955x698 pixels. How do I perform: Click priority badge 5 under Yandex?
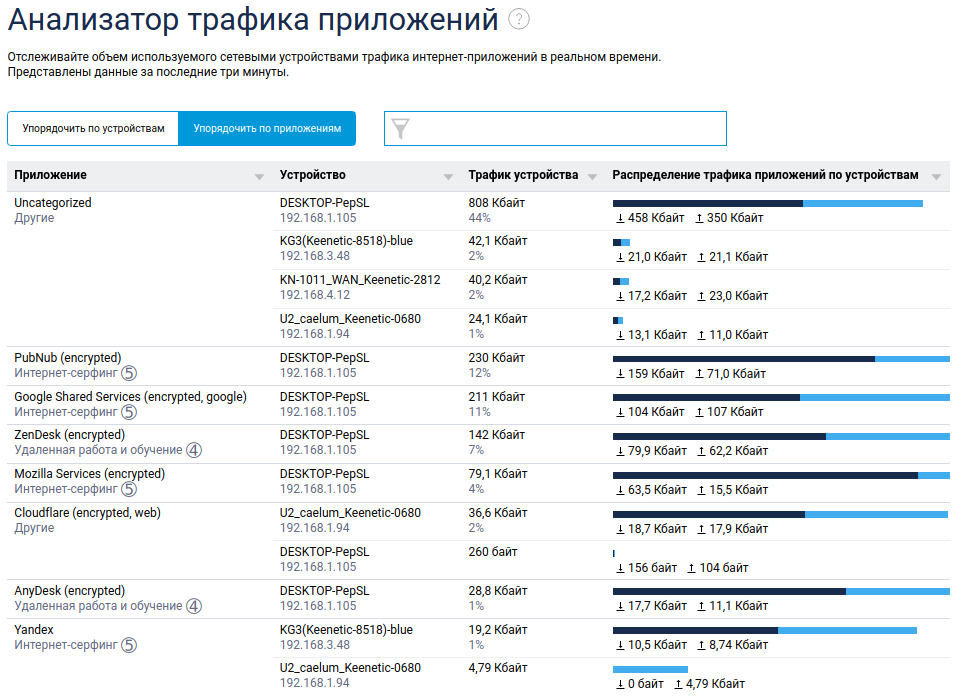129,645
